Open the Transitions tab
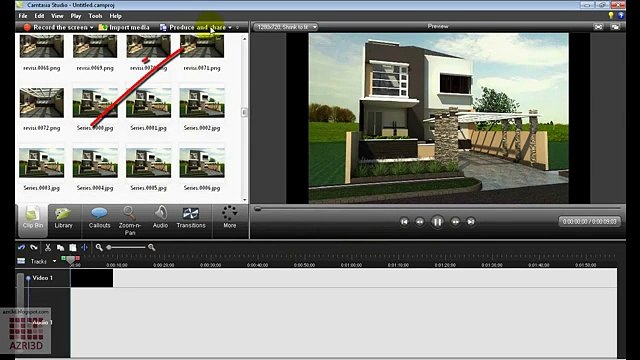This screenshot has width=640, height=360. [x=191, y=218]
